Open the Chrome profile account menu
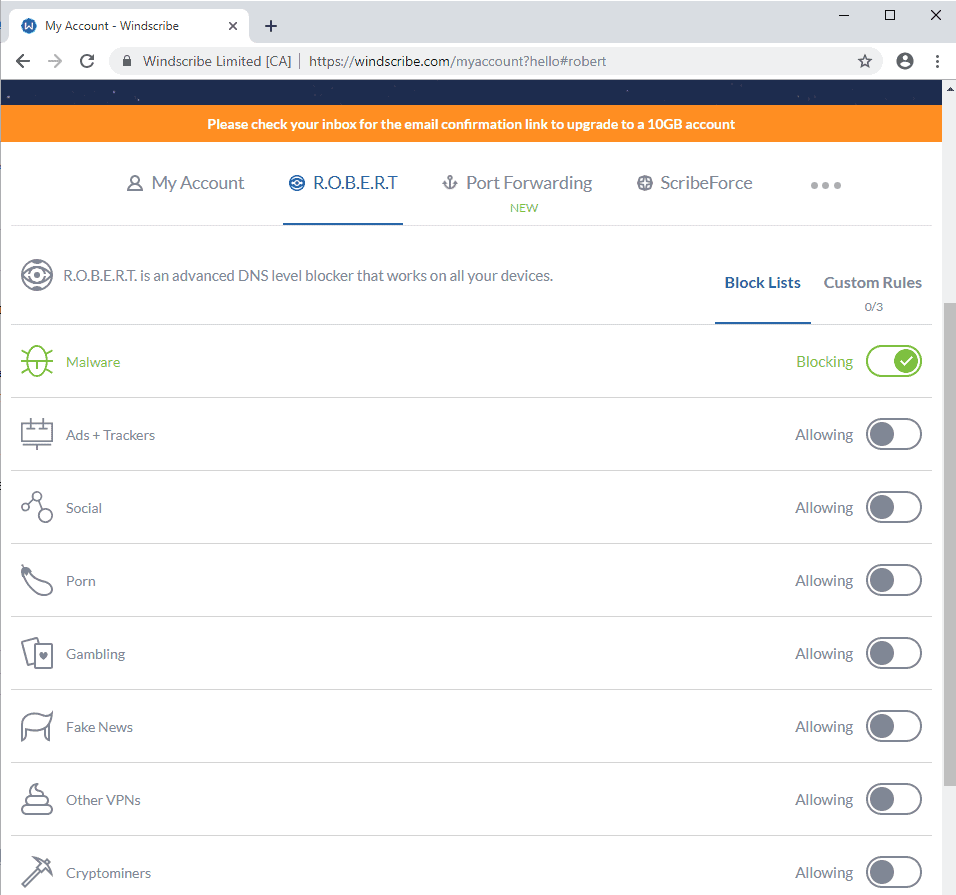The image size is (956, 895). coord(905,61)
